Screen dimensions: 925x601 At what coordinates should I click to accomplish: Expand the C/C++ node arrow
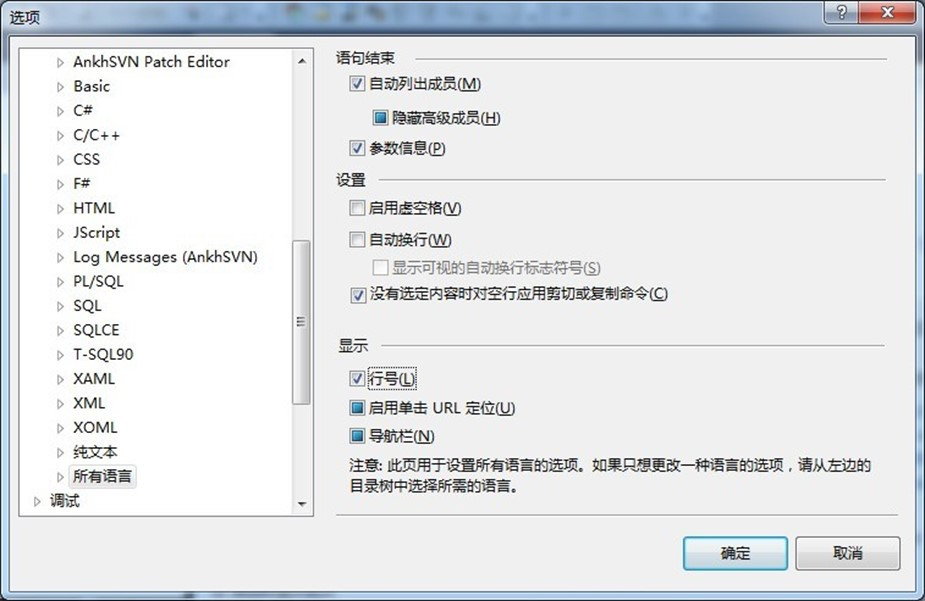pos(60,136)
